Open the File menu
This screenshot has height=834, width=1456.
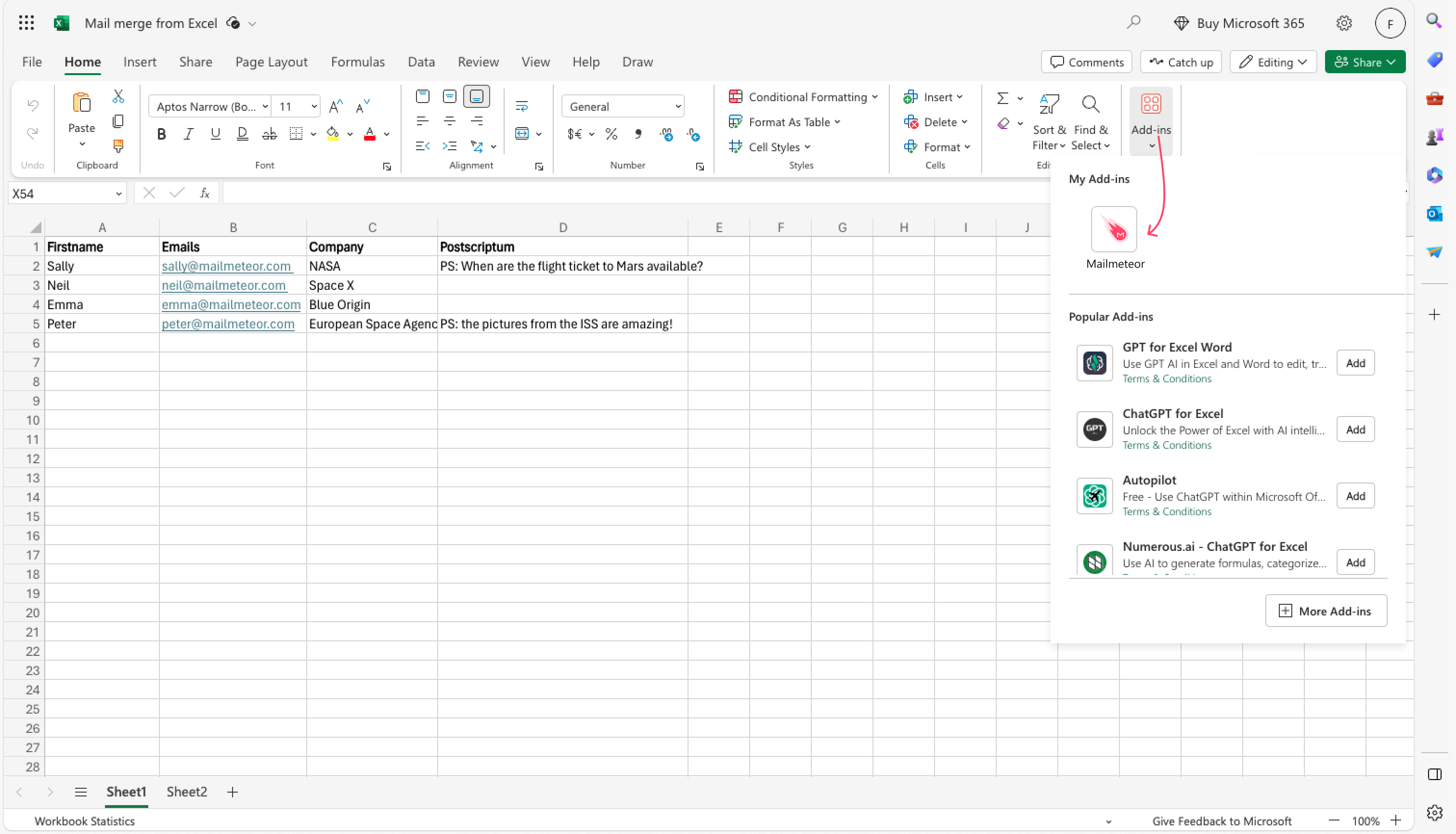point(31,61)
